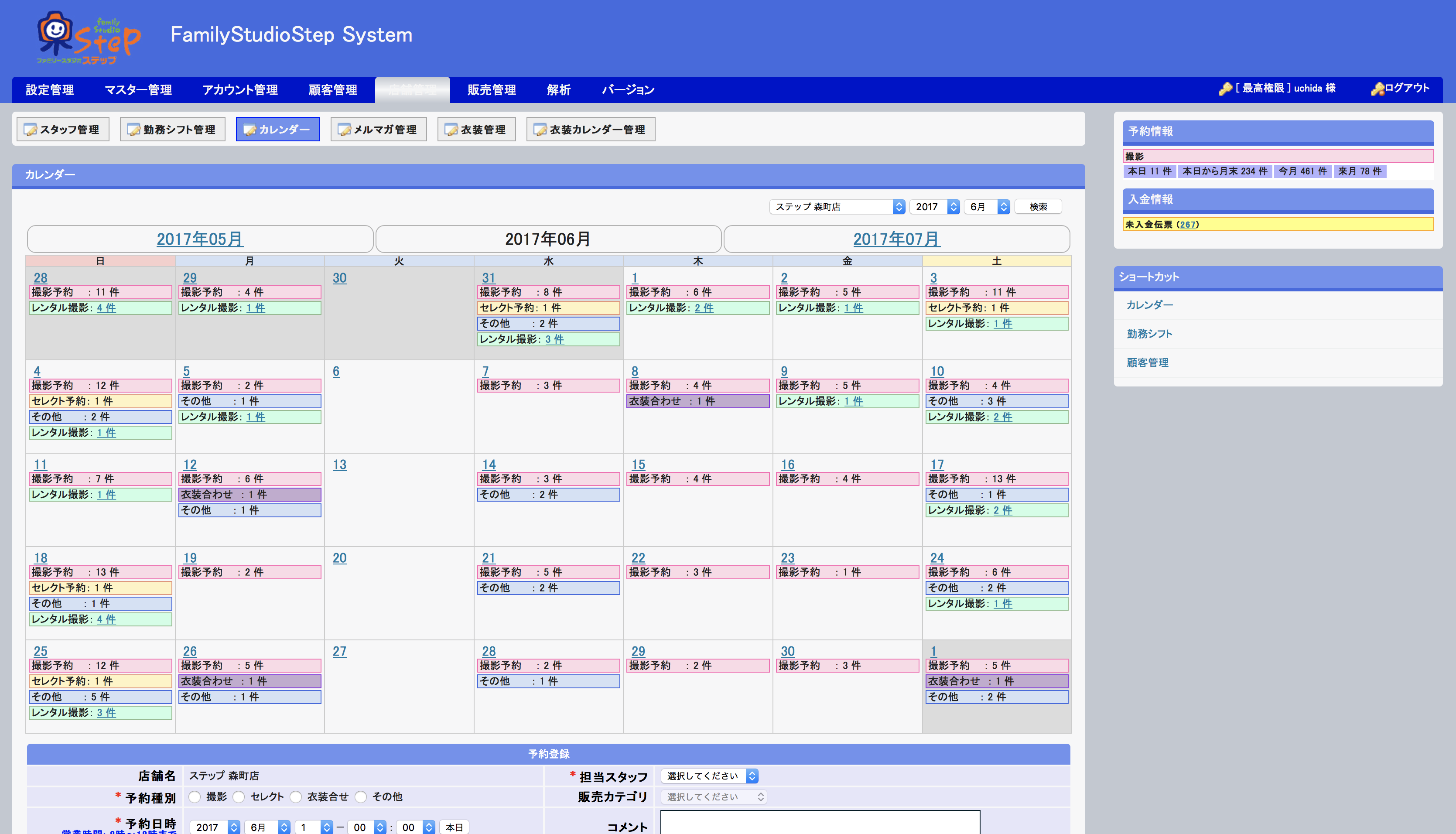Expand the 2017 year dropdown near 検索
Viewport: 1456px width, 834px height.
(934, 207)
